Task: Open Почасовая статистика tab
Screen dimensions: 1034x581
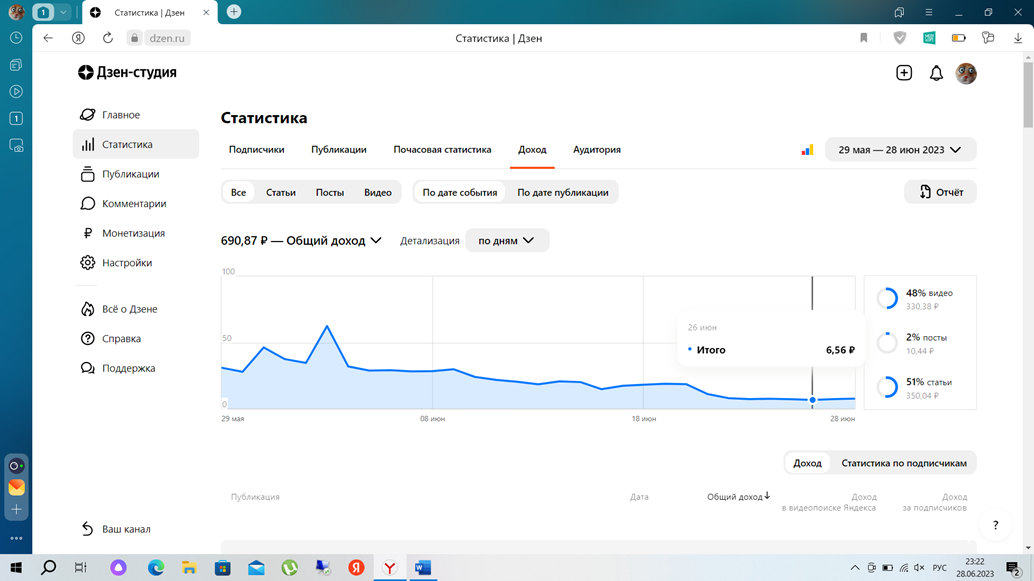Action: tap(442, 150)
